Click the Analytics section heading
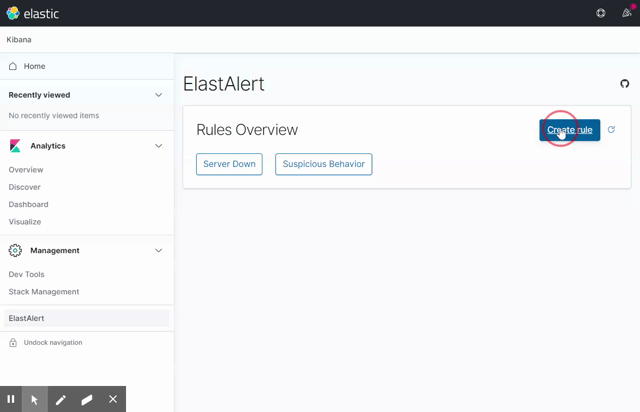640x412 pixels. click(x=48, y=146)
